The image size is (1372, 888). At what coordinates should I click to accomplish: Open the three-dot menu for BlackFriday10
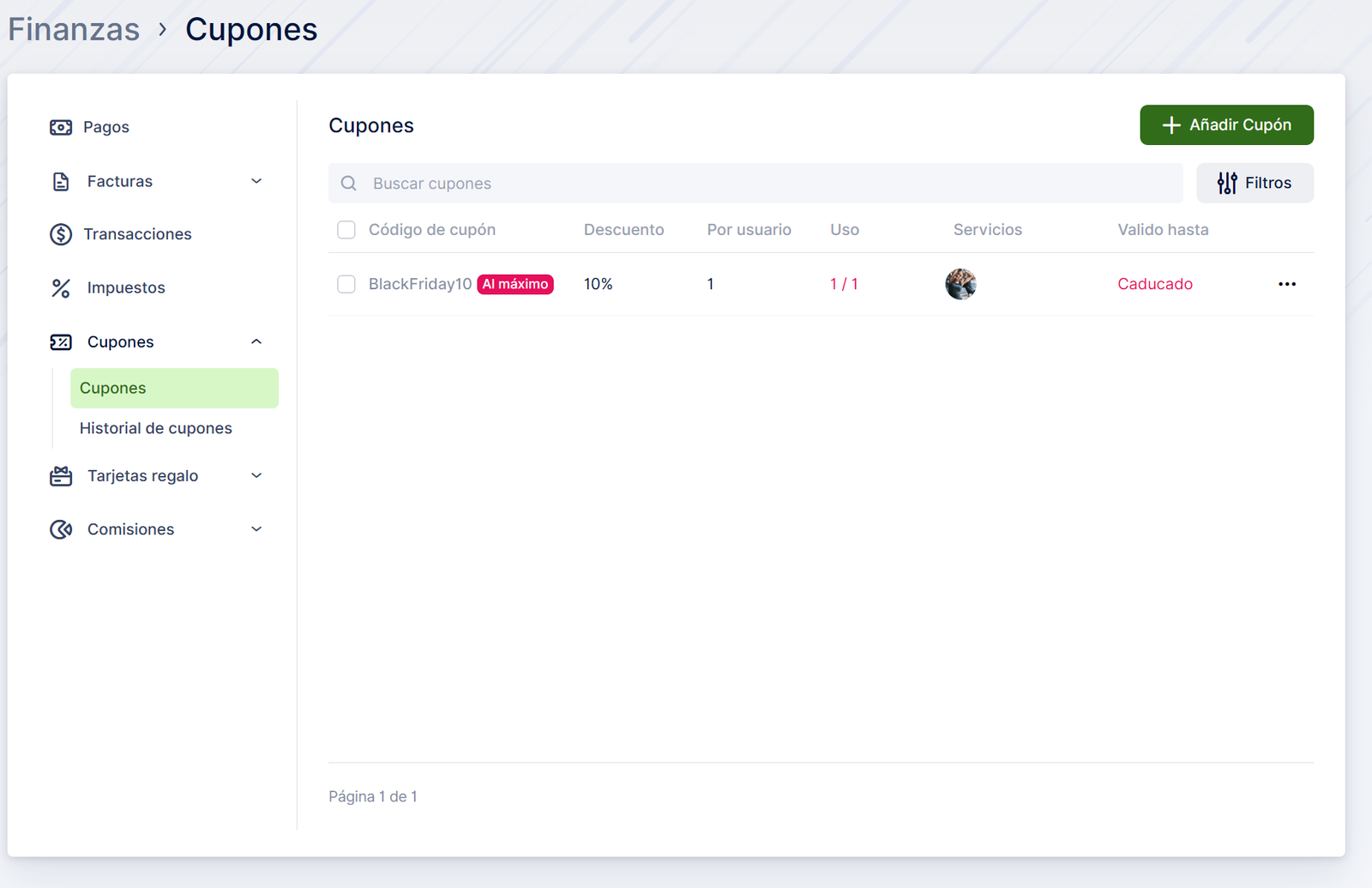(1287, 284)
